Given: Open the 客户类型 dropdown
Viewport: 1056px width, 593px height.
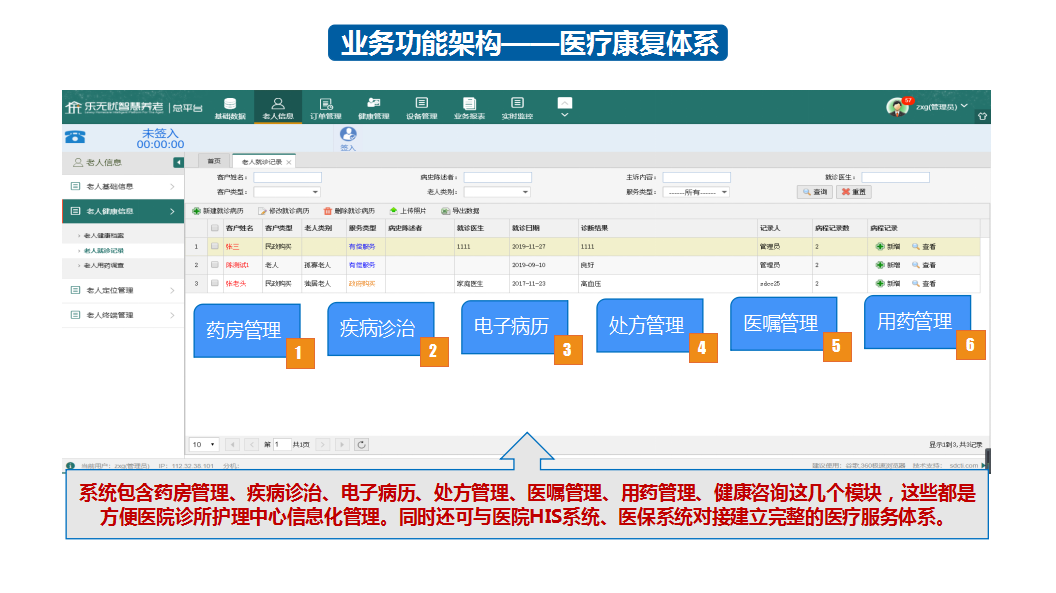Looking at the screenshot, I should (287, 193).
